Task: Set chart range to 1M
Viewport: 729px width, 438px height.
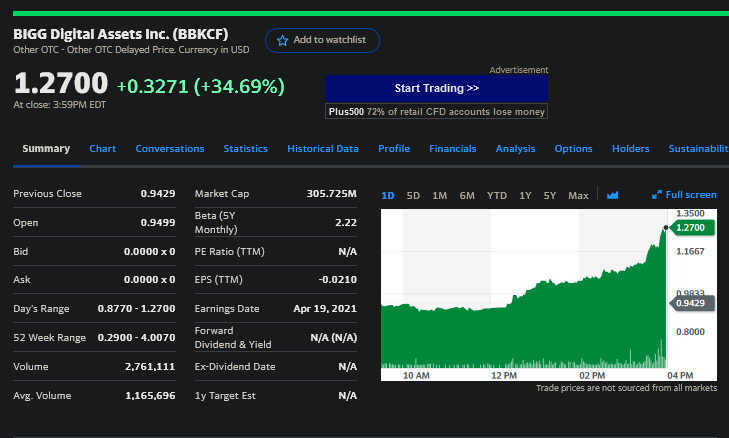Action: click(439, 195)
